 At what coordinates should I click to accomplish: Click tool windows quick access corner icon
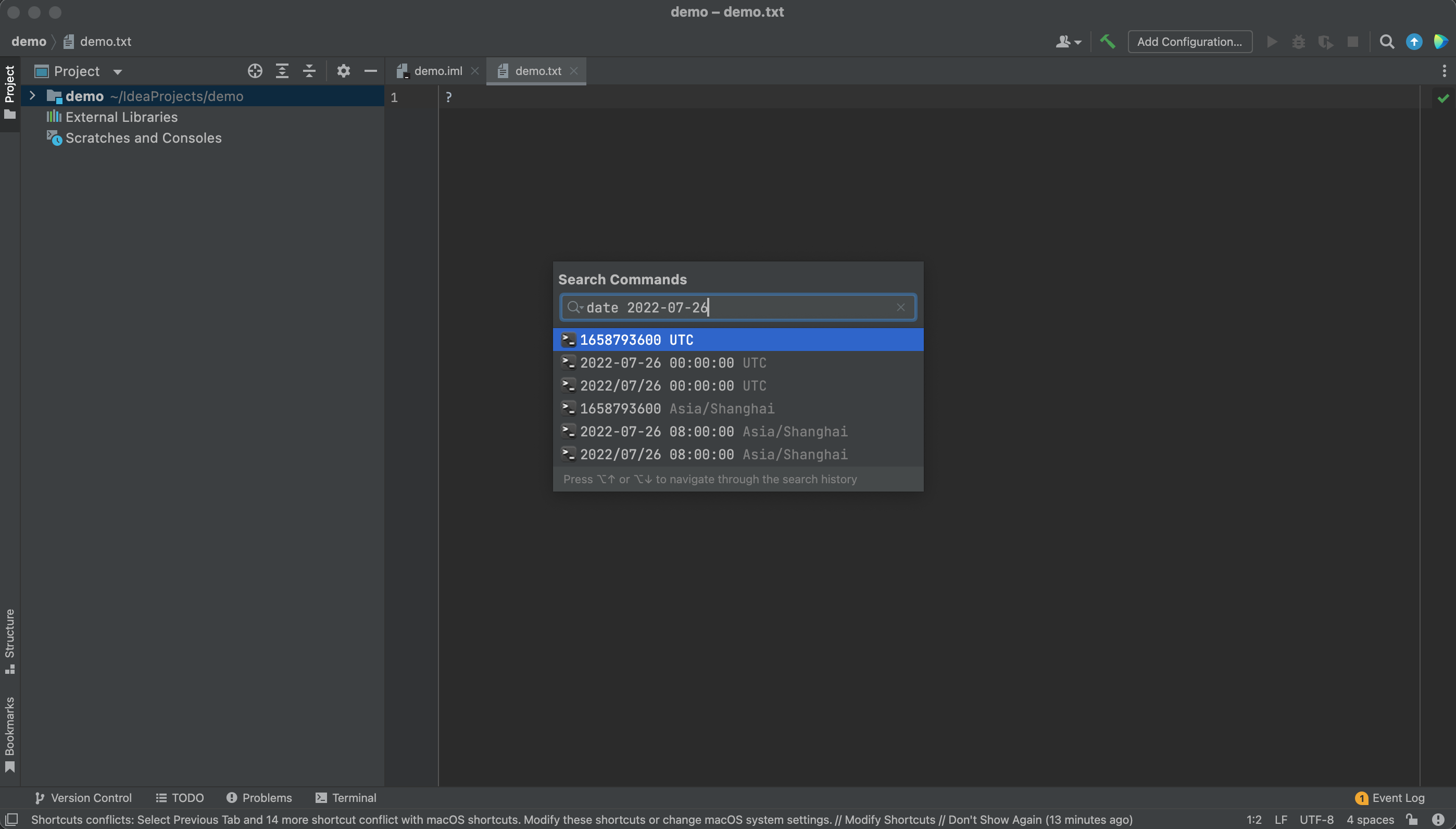click(x=11, y=820)
